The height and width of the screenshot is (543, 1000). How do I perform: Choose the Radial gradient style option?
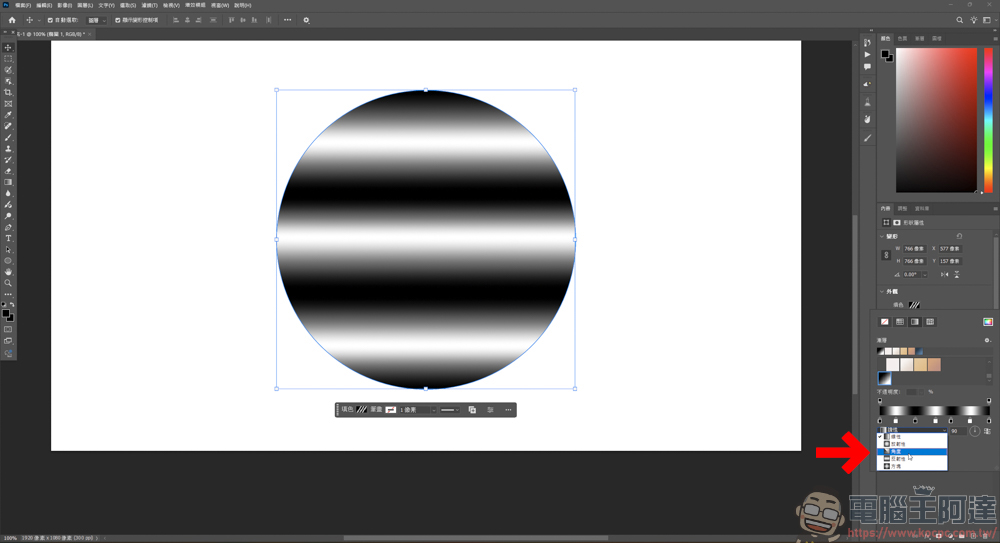[912, 444]
